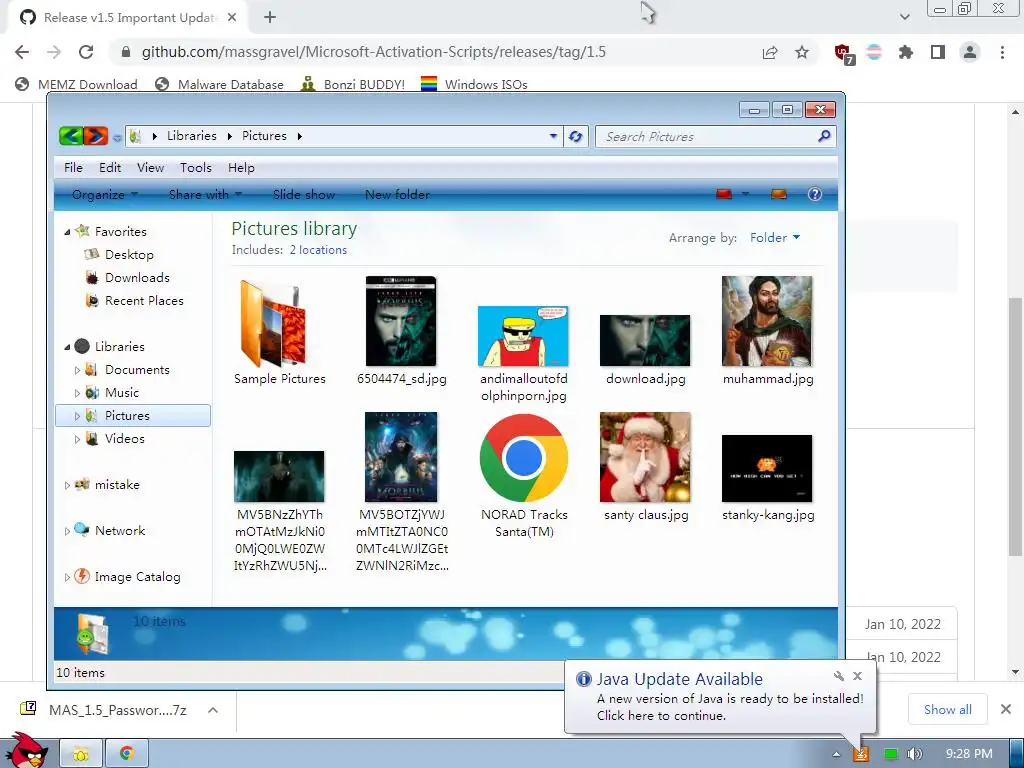Dismiss the Java Update notification
1024x768 pixels.
pyautogui.click(x=857, y=676)
